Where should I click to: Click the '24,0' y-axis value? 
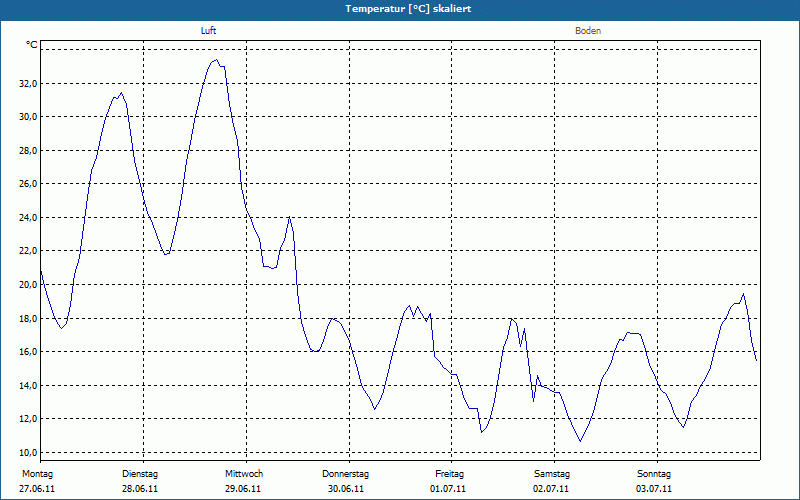(28, 217)
